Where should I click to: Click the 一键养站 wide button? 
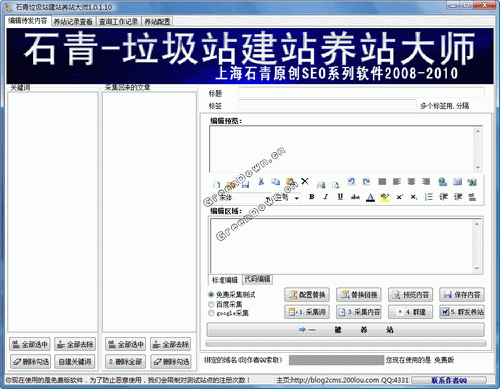pyautogui.click(x=345, y=330)
